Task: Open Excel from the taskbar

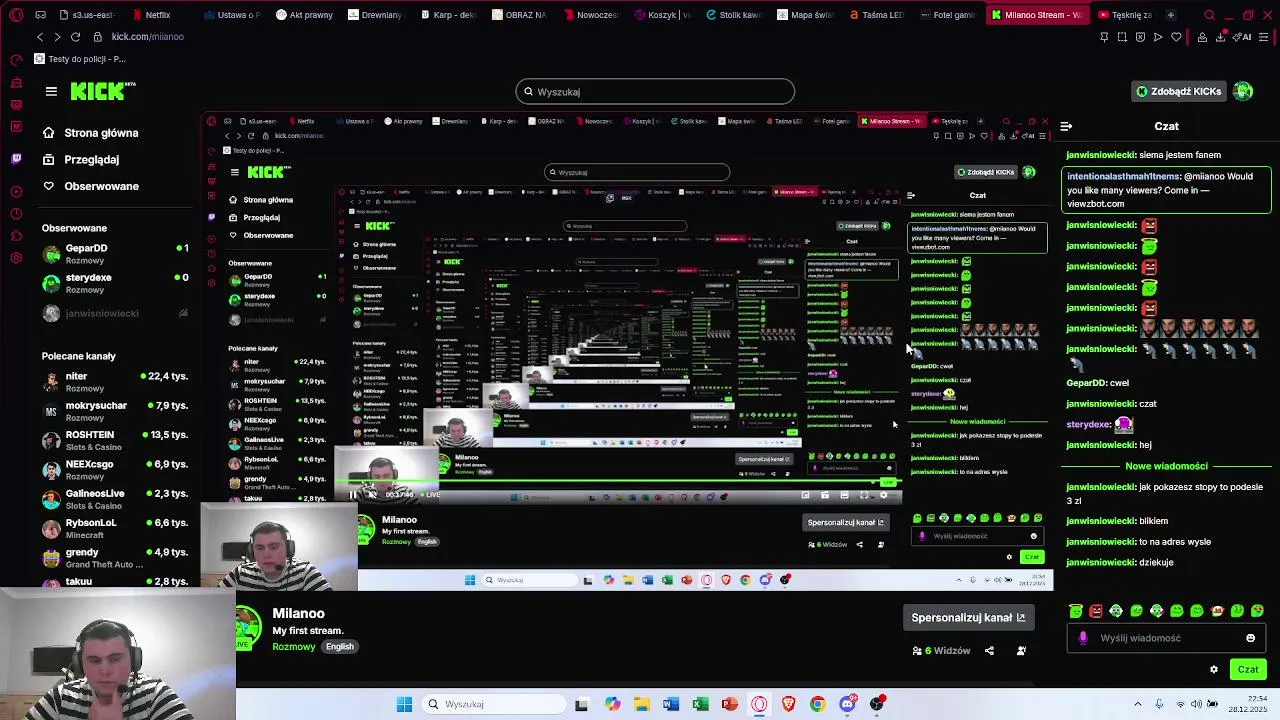Action: (700, 704)
